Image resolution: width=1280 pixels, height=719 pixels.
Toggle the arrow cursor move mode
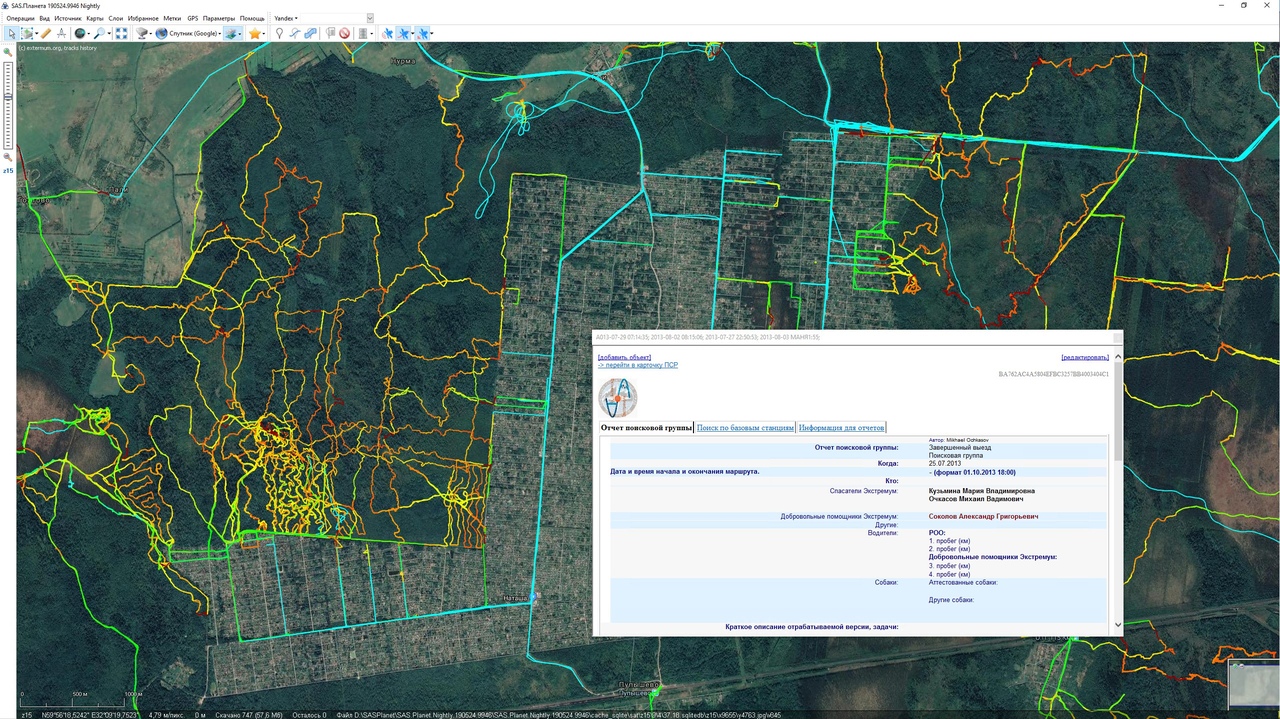pos(11,33)
